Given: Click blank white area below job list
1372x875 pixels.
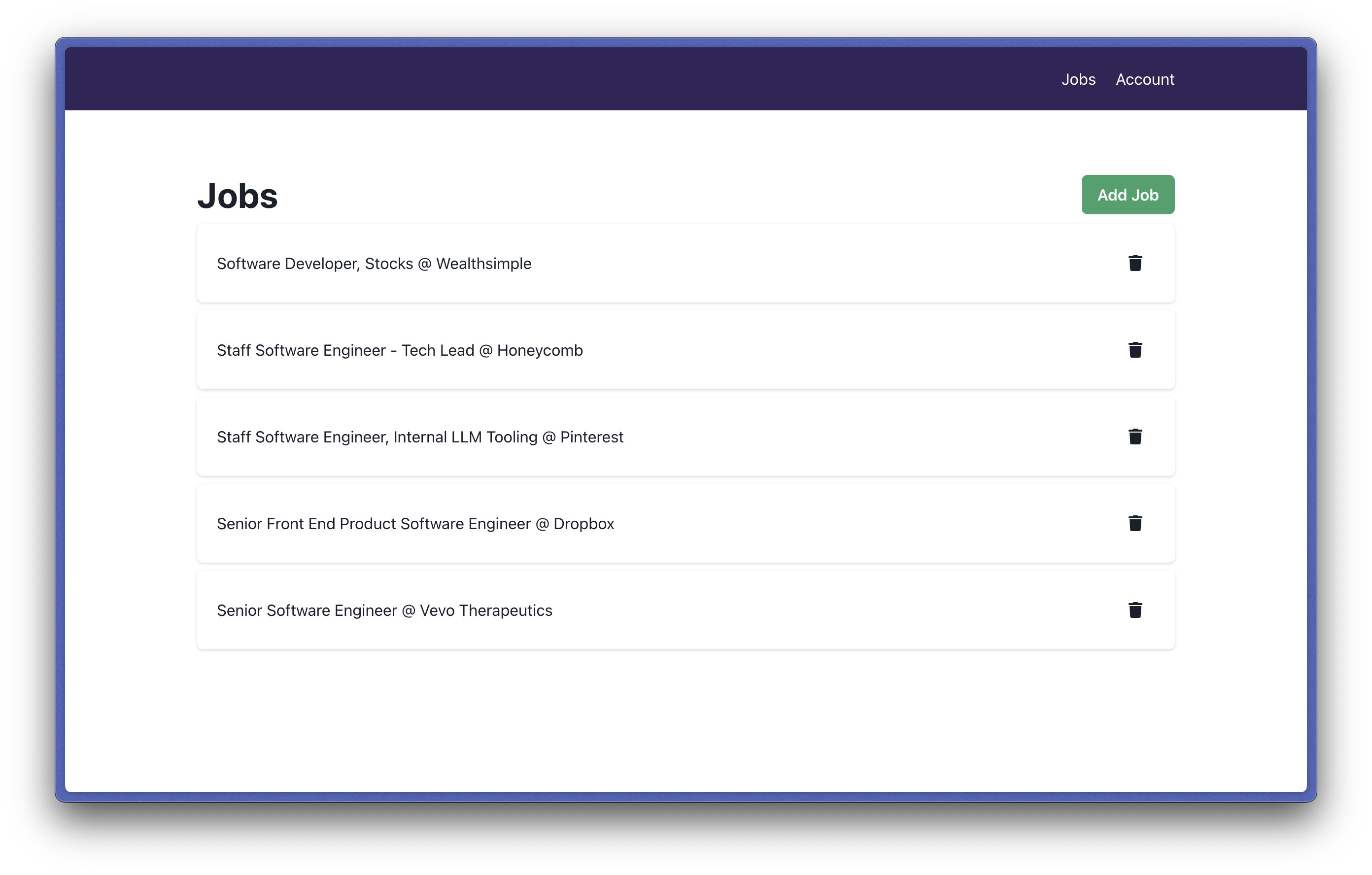Looking at the screenshot, I should coord(684,723).
